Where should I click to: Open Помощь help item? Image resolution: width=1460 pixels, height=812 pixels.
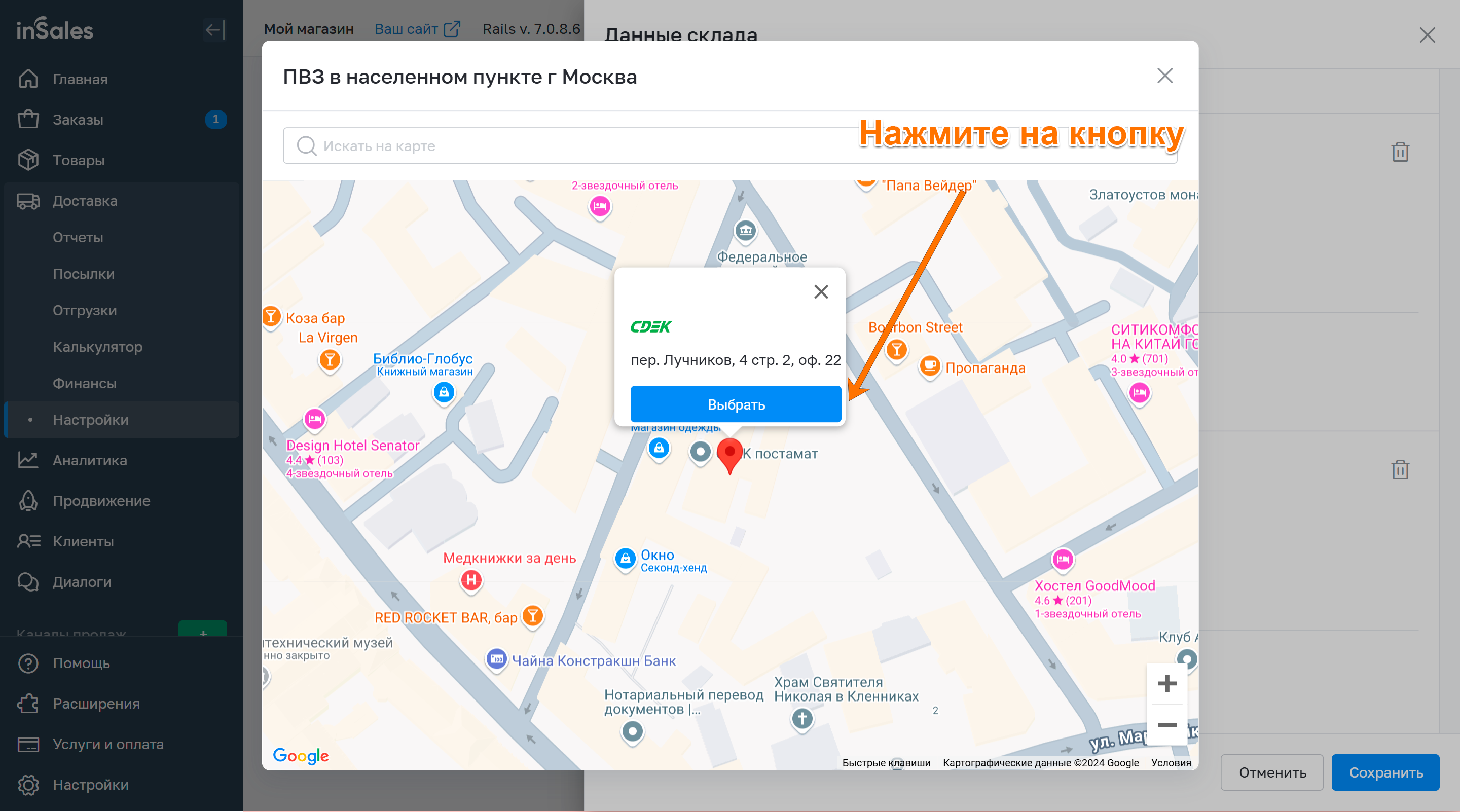tap(81, 663)
